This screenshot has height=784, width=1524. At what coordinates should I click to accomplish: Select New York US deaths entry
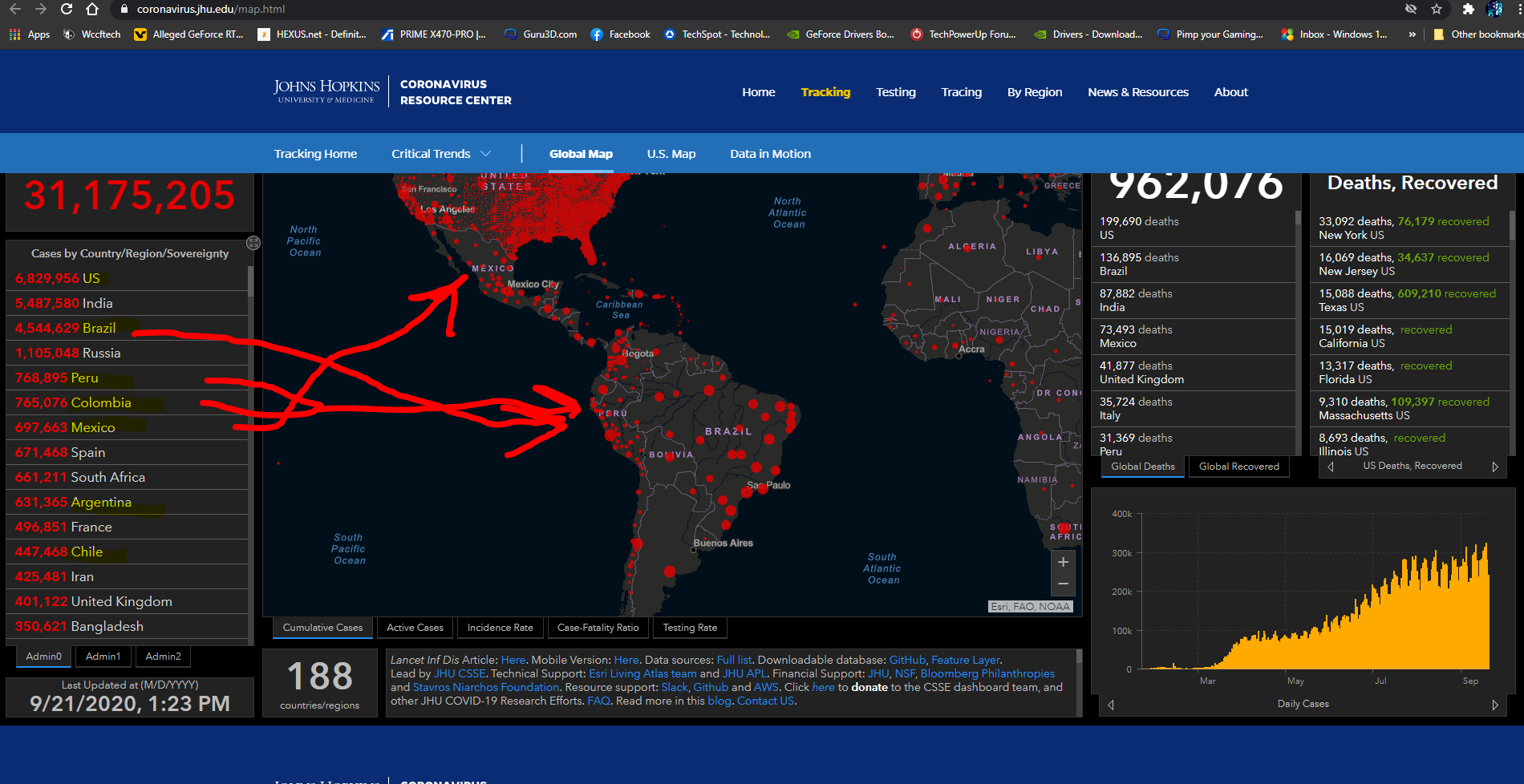(x=1410, y=228)
